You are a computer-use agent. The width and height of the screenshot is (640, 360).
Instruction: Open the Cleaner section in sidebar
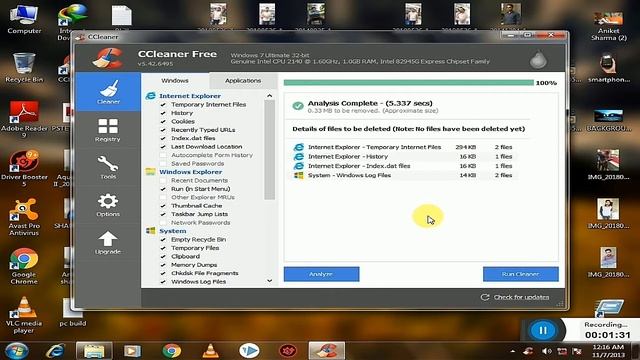coord(108,92)
